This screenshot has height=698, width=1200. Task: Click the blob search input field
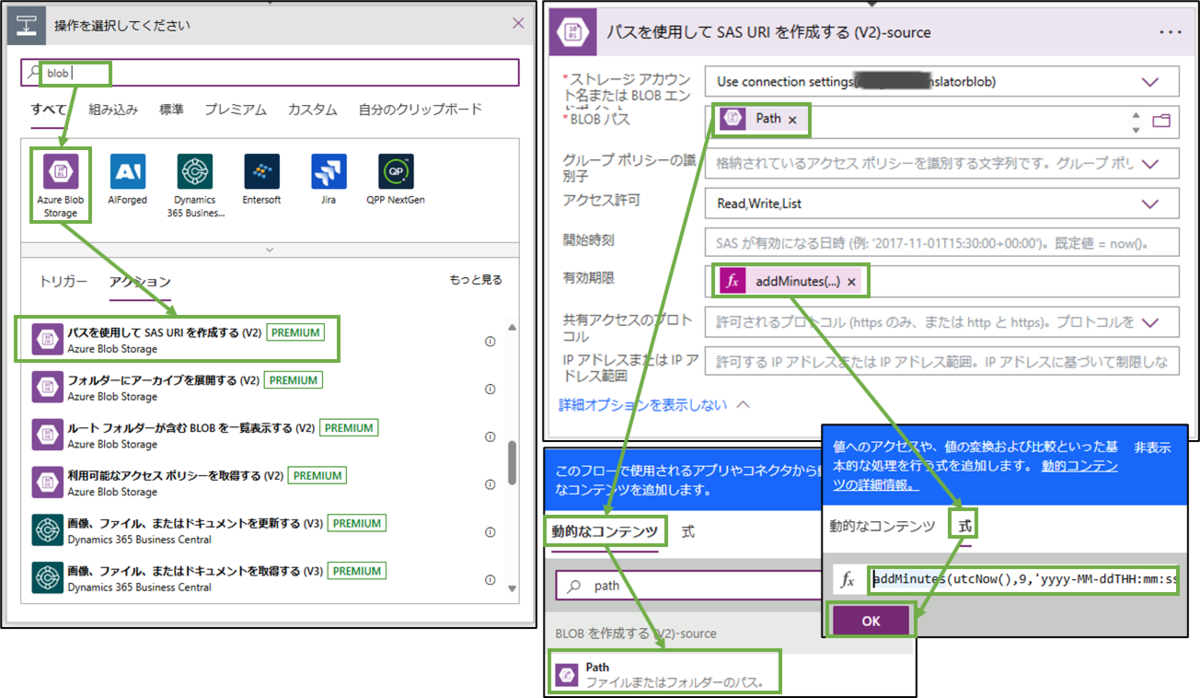[x=270, y=73]
